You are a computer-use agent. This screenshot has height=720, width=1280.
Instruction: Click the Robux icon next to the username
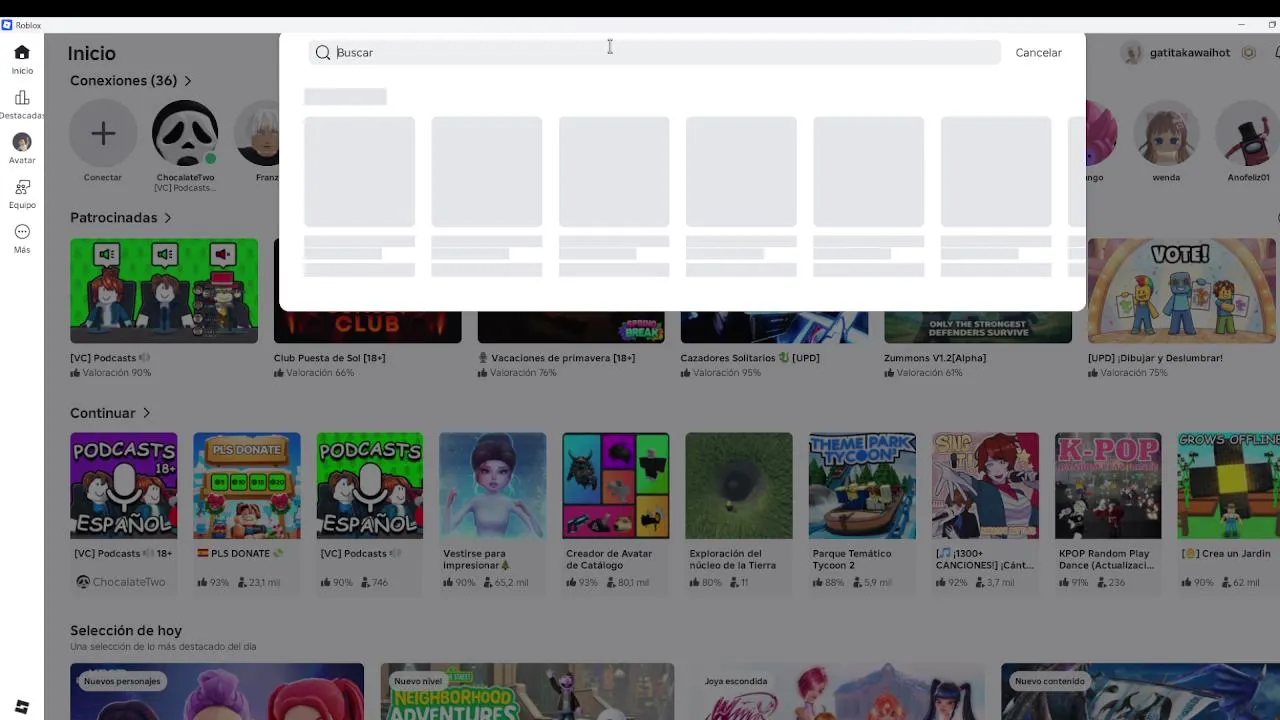[1248, 53]
